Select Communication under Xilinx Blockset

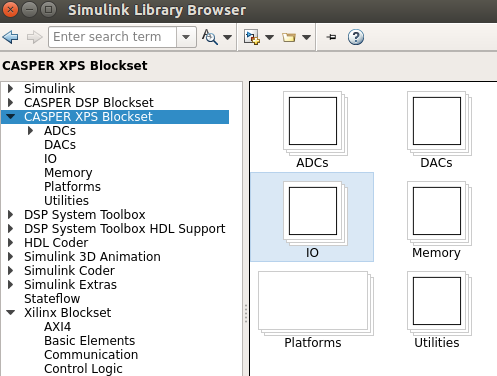click(x=91, y=355)
